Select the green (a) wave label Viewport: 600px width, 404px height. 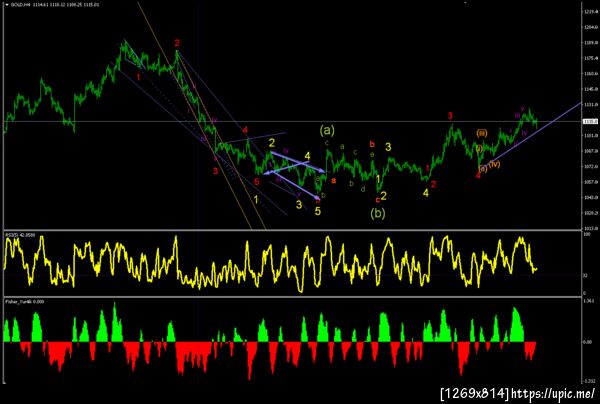tap(327, 130)
